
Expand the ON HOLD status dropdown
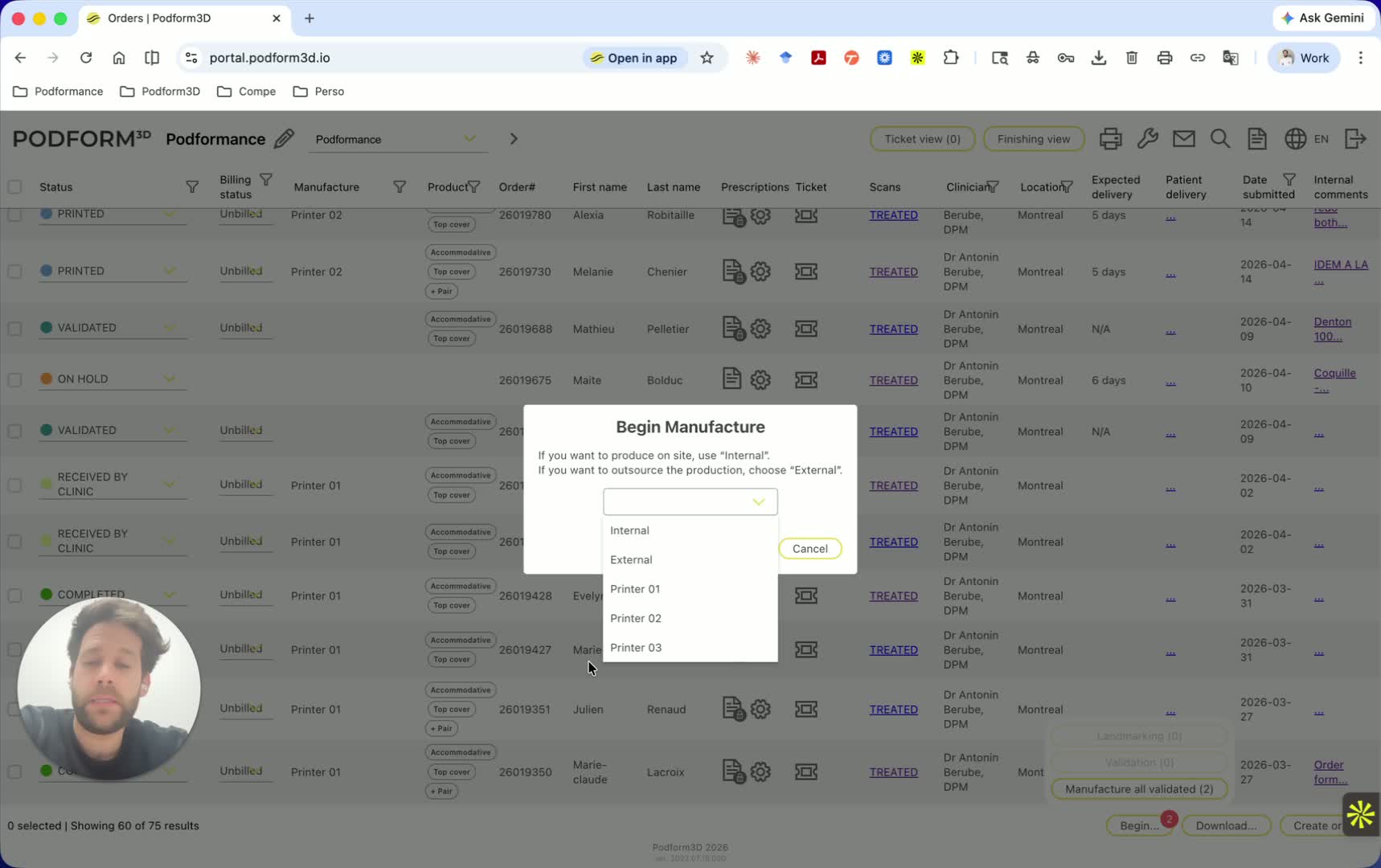[x=169, y=379]
